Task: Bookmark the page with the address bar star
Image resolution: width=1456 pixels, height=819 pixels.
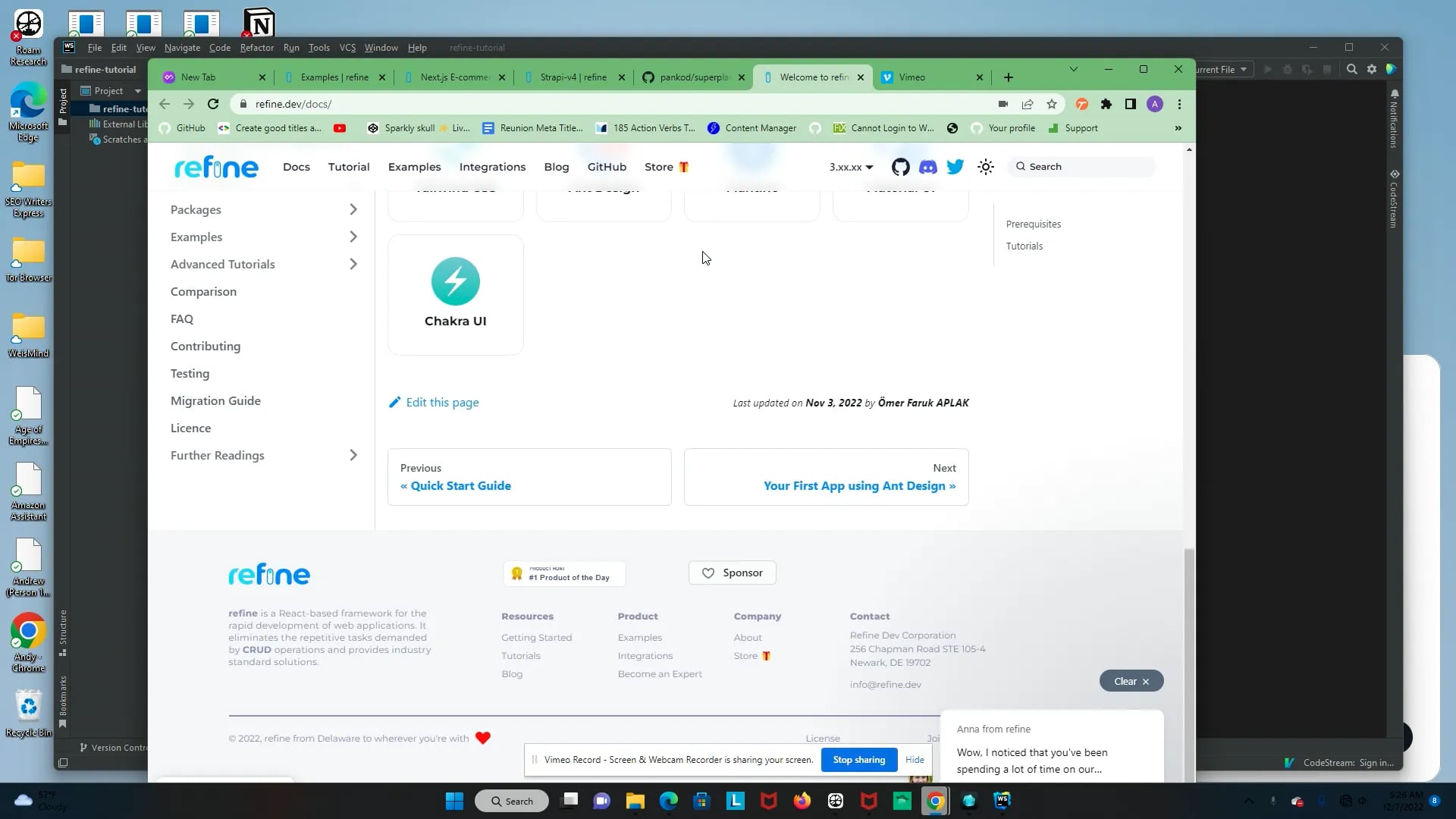Action: tap(1051, 104)
